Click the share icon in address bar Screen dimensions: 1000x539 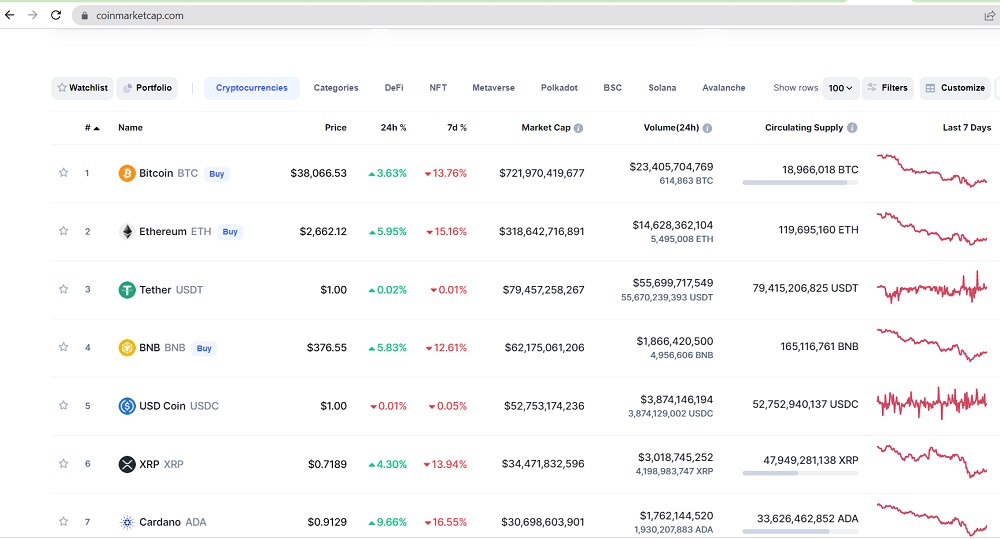[x=989, y=16]
